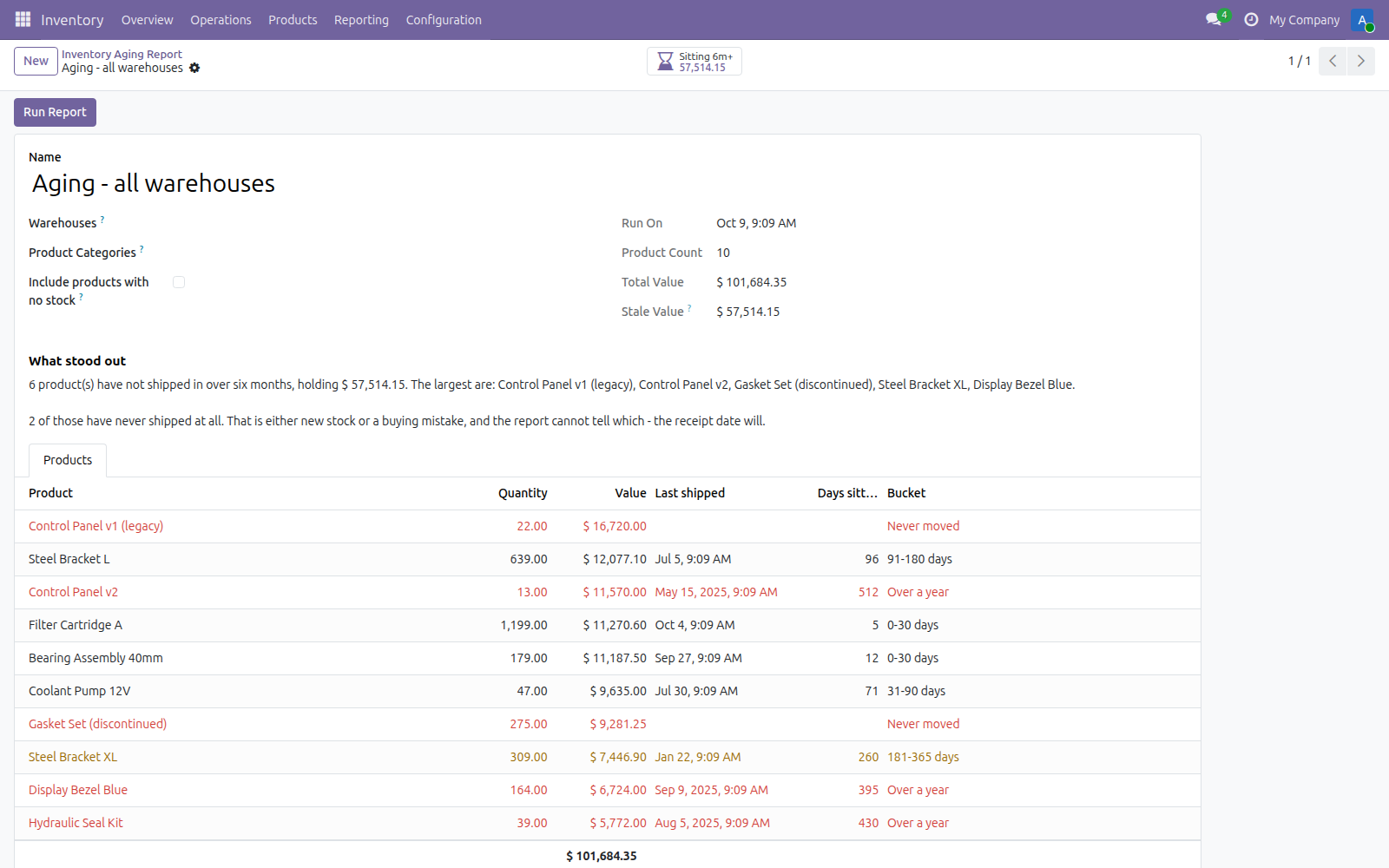Select the Control Panel v2 row
This screenshot has height=868, width=1389.
[608, 592]
